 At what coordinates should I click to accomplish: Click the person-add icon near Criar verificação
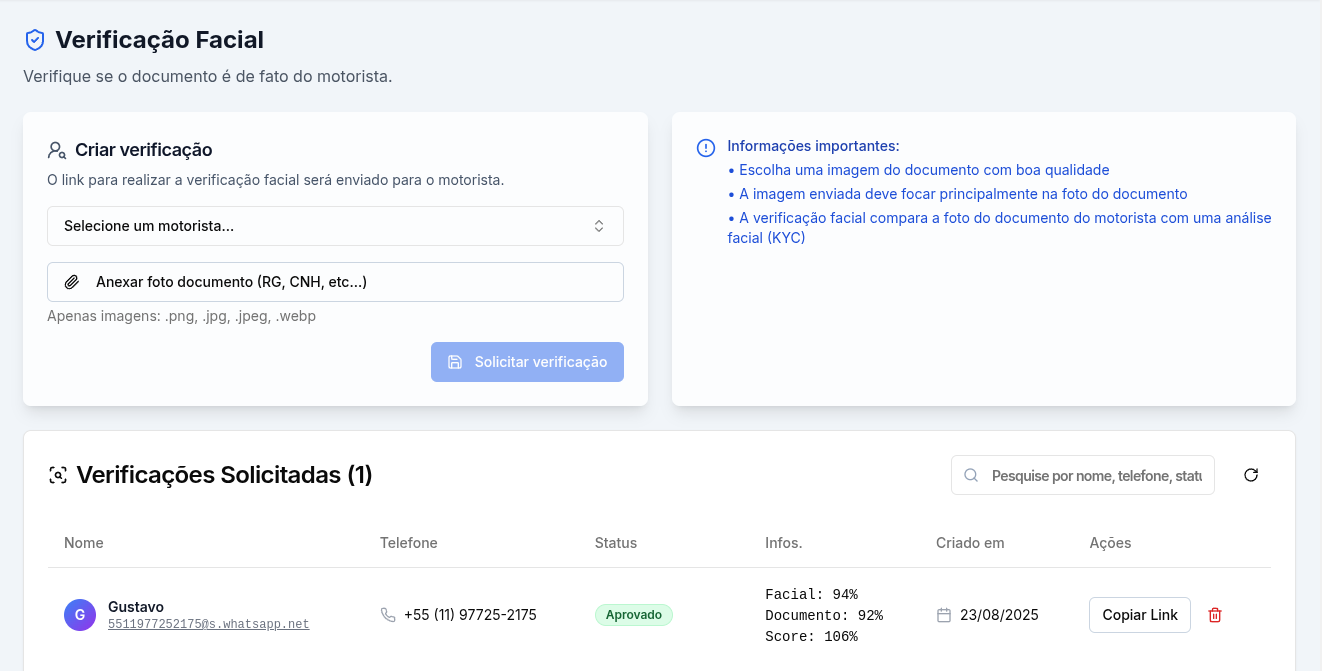click(57, 149)
